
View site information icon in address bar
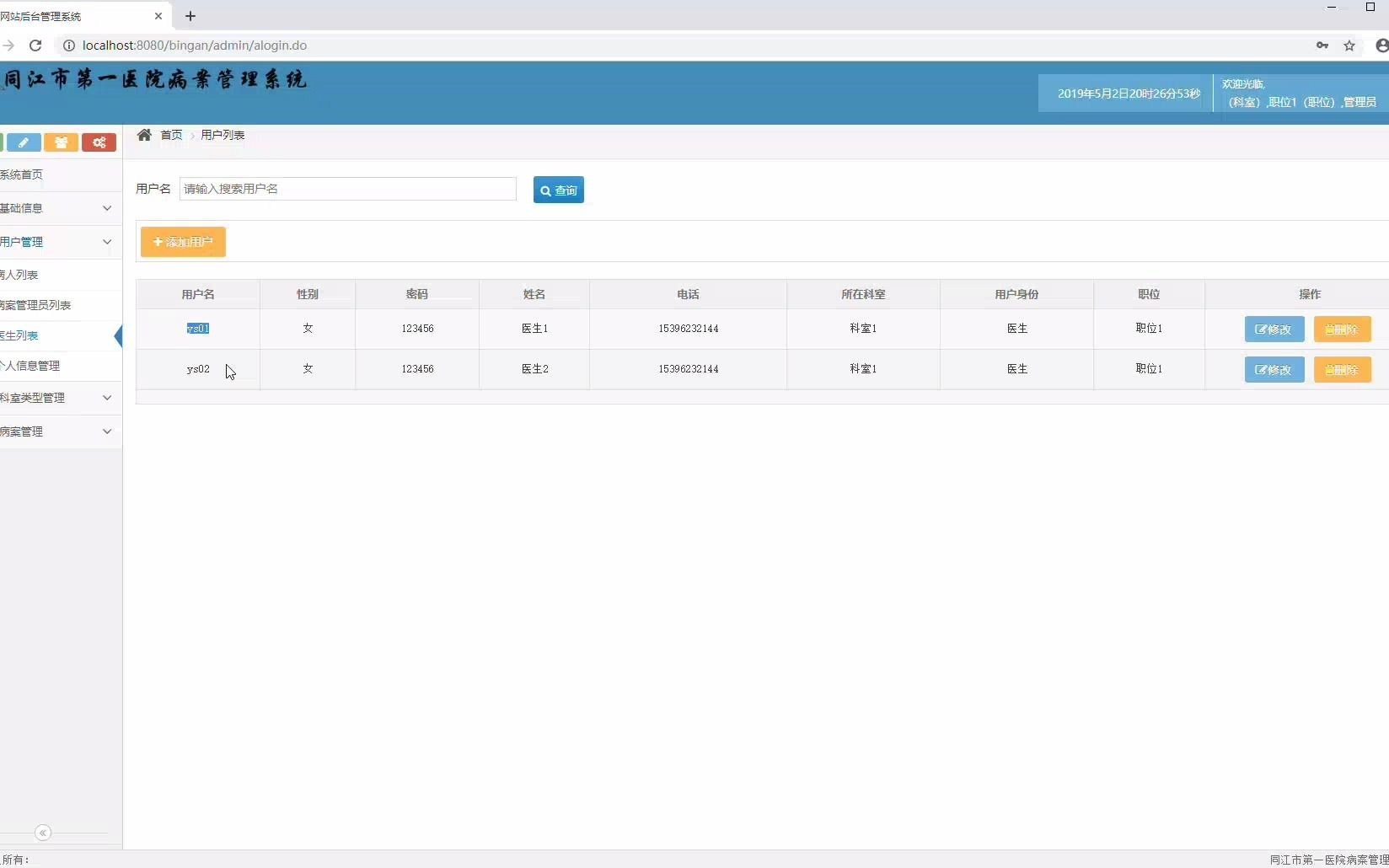69,46
